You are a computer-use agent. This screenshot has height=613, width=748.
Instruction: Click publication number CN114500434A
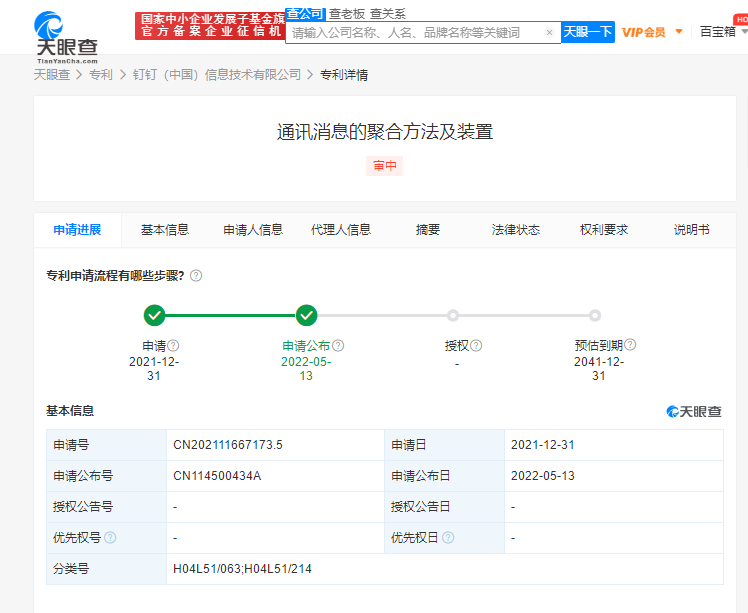[217, 476]
